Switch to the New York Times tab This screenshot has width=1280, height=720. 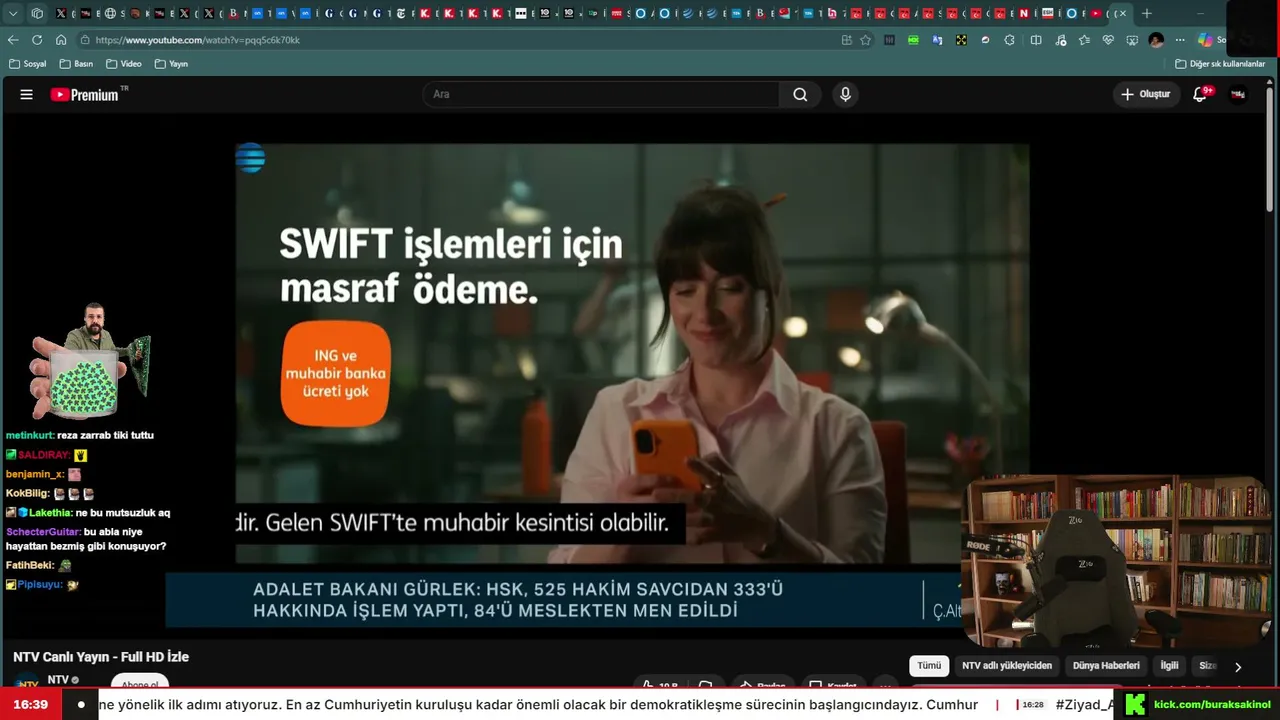click(x=401, y=14)
